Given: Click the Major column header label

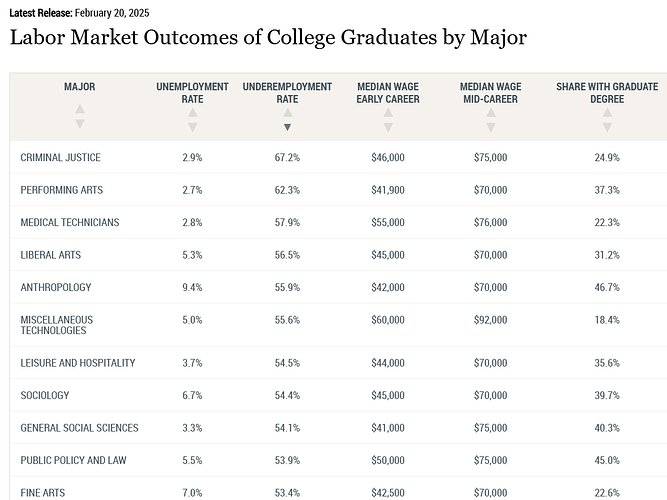Looking at the screenshot, I should [80, 87].
